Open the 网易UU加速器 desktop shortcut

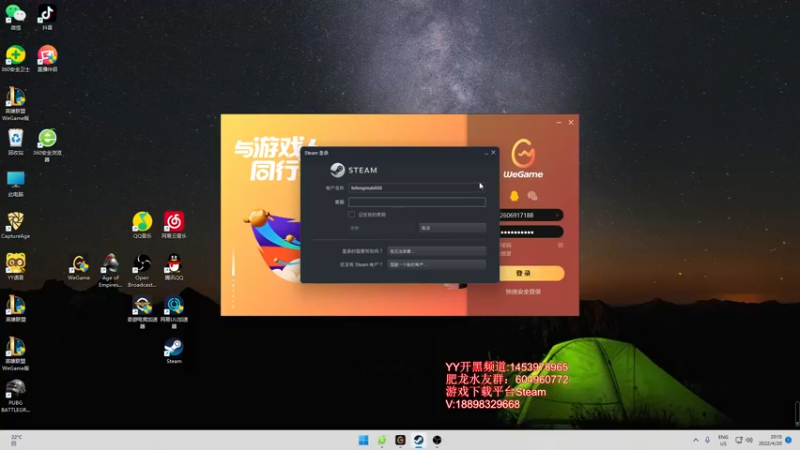click(x=173, y=312)
